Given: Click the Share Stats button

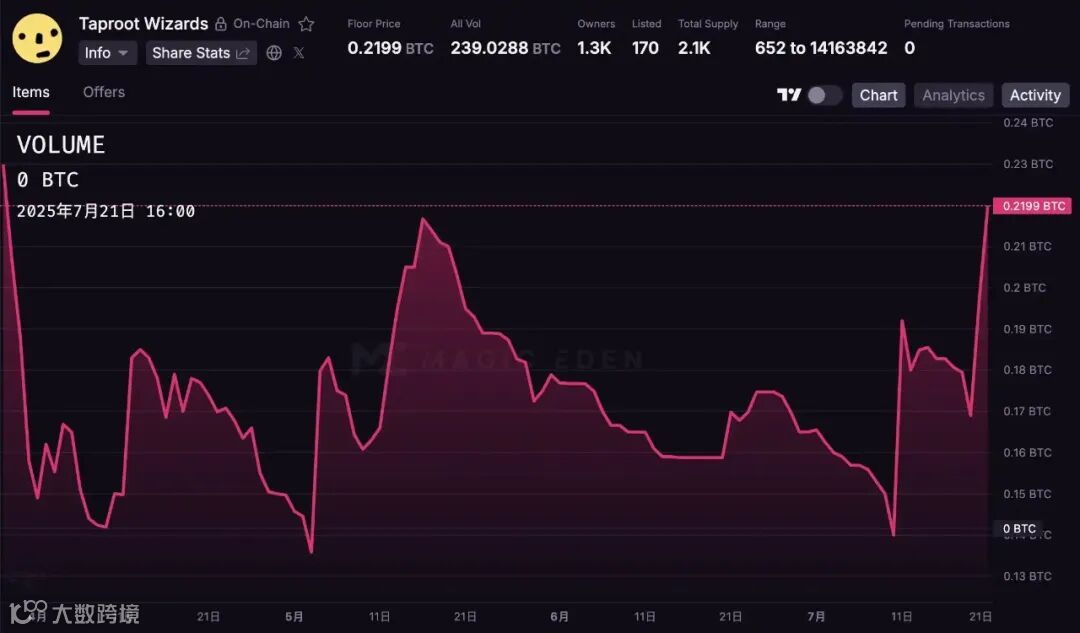Looking at the screenshot, I should (201, 53).
